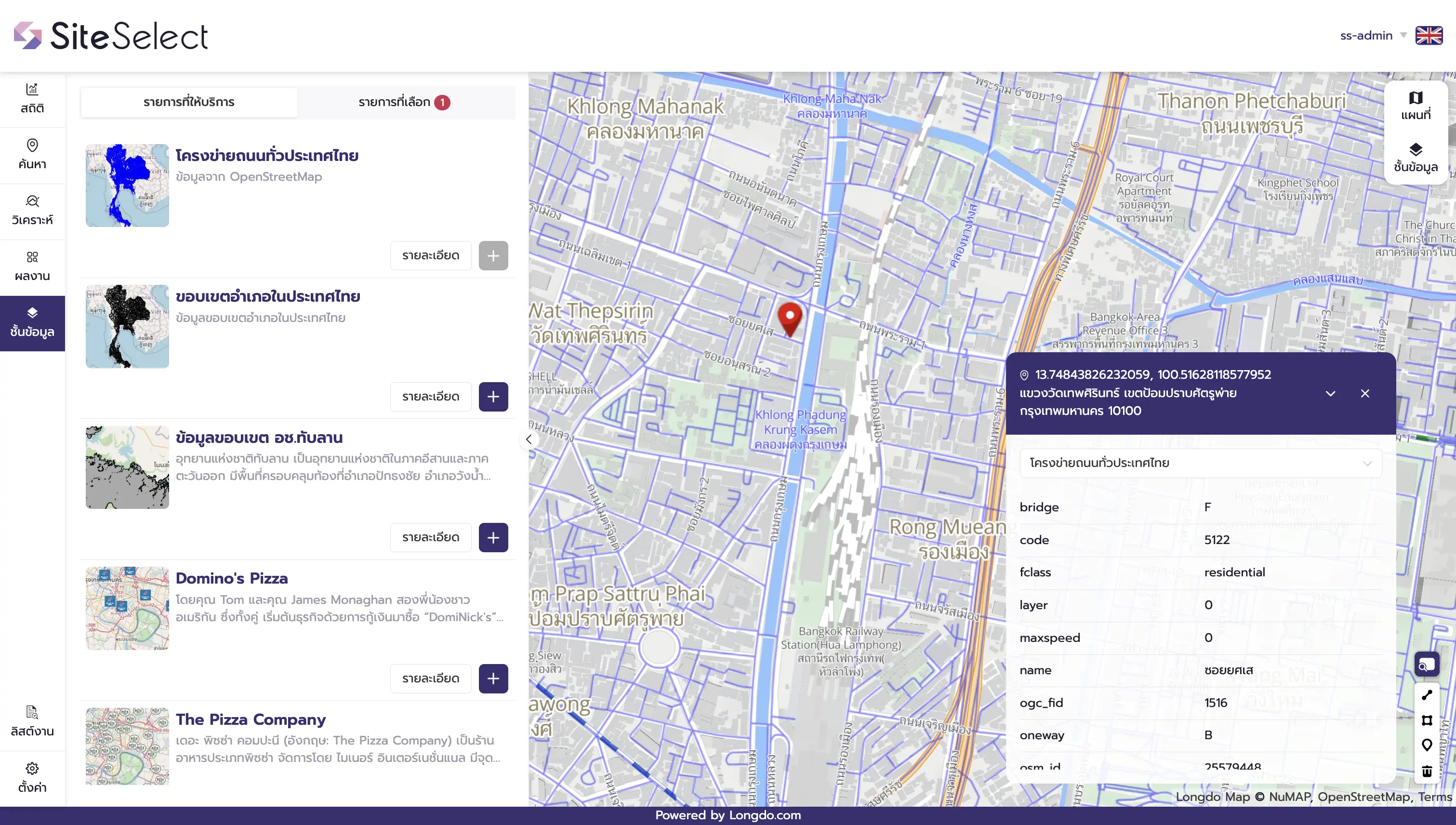Toggle the map feature inspect tool
Viewport: 1456px width, 825px height.
click(x=1427, y=665)
